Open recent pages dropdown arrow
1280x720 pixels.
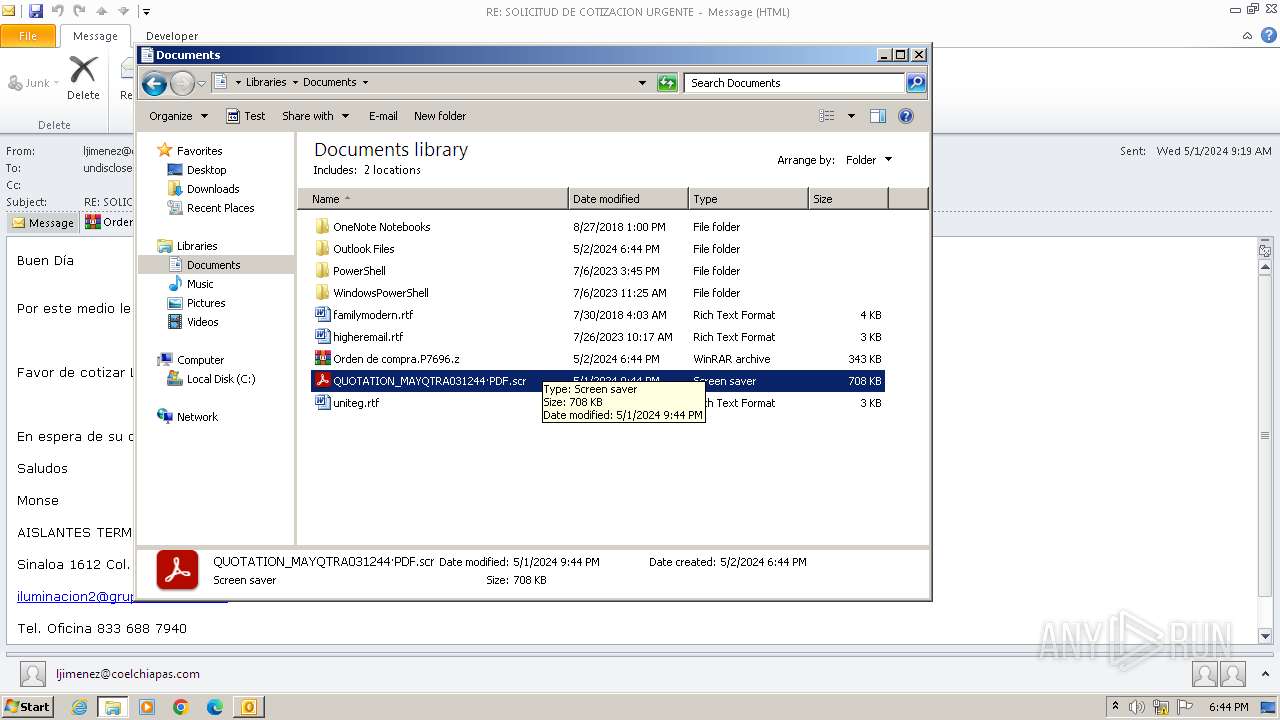tap(201, 83)
